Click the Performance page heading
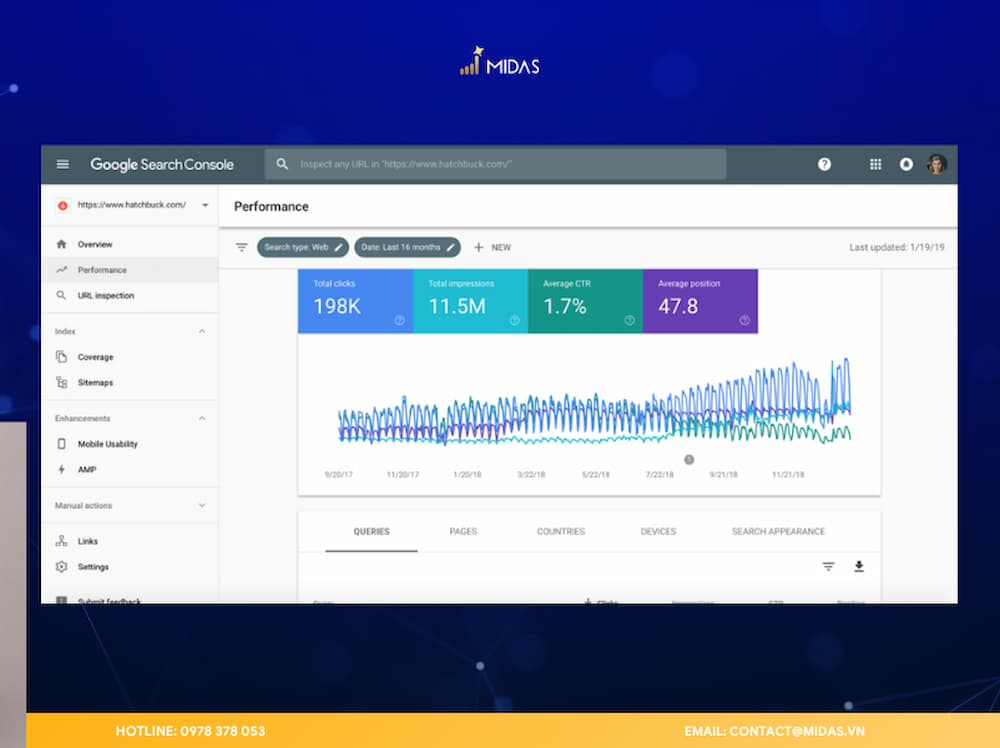1000x748 pixels. tap(271, 207)
